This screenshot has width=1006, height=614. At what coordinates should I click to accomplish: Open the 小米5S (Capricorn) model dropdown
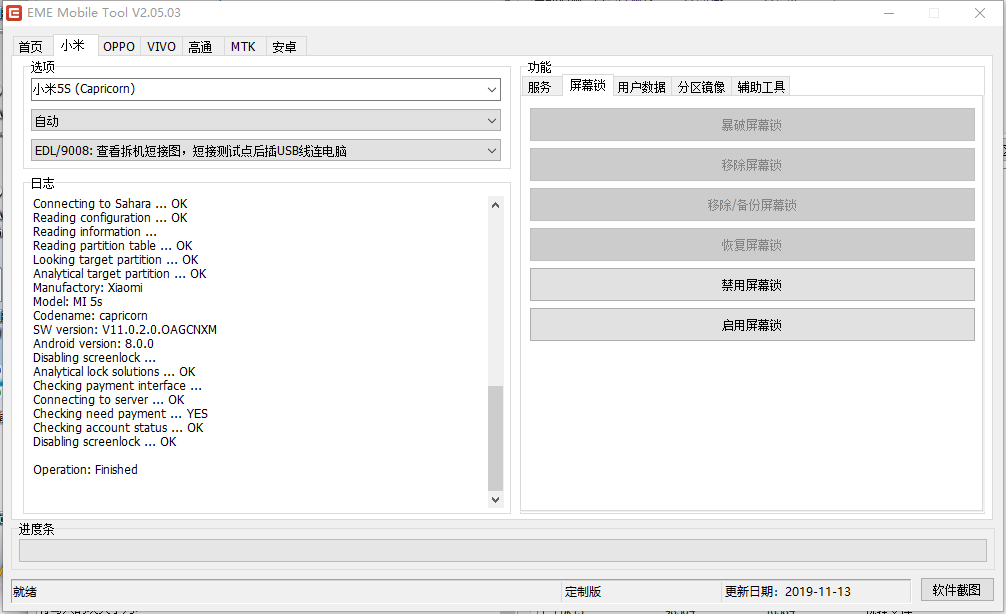click(x=266, y=89)
